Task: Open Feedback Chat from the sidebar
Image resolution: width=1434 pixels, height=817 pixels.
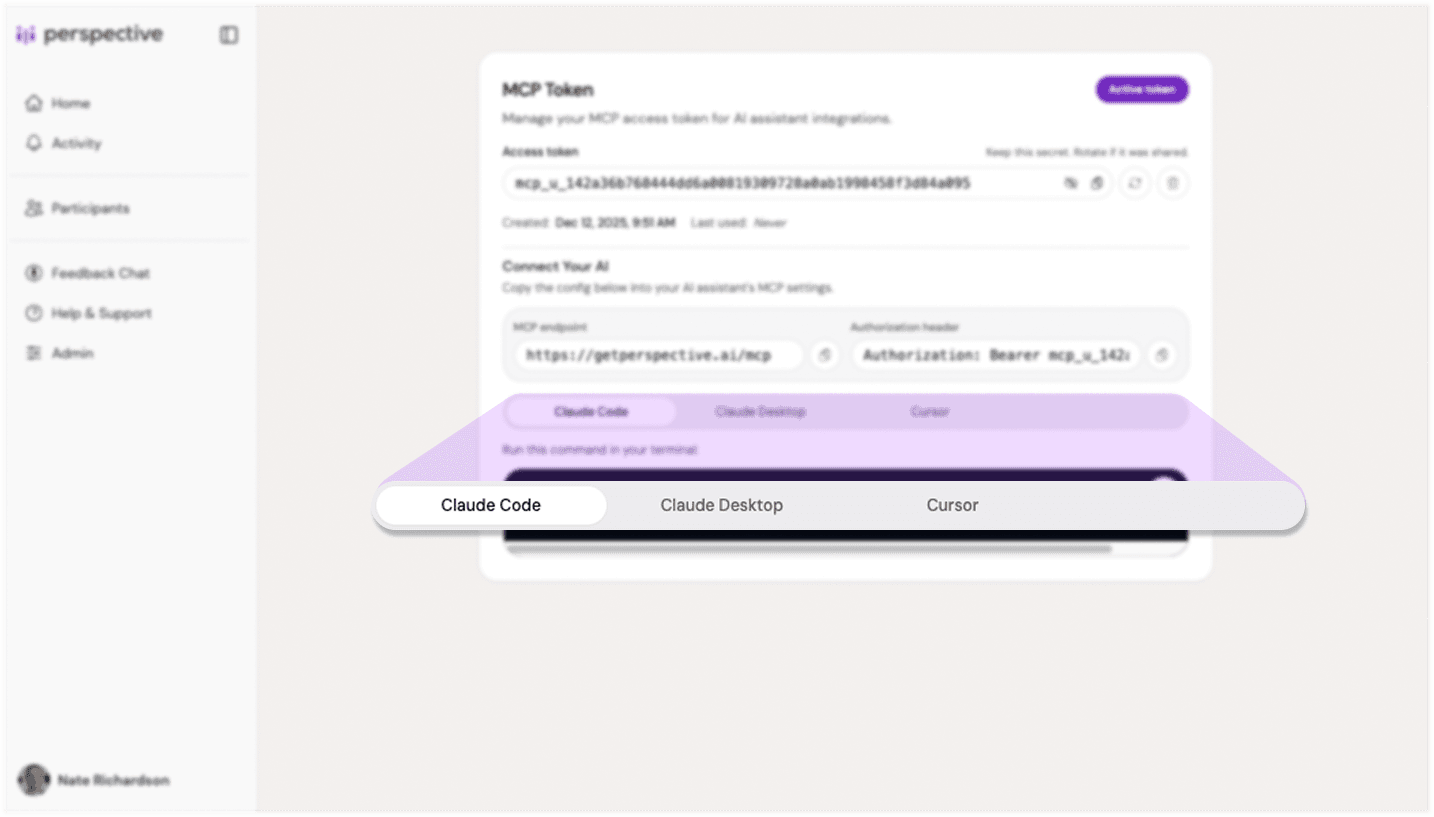Action: (x=100, y=272)
